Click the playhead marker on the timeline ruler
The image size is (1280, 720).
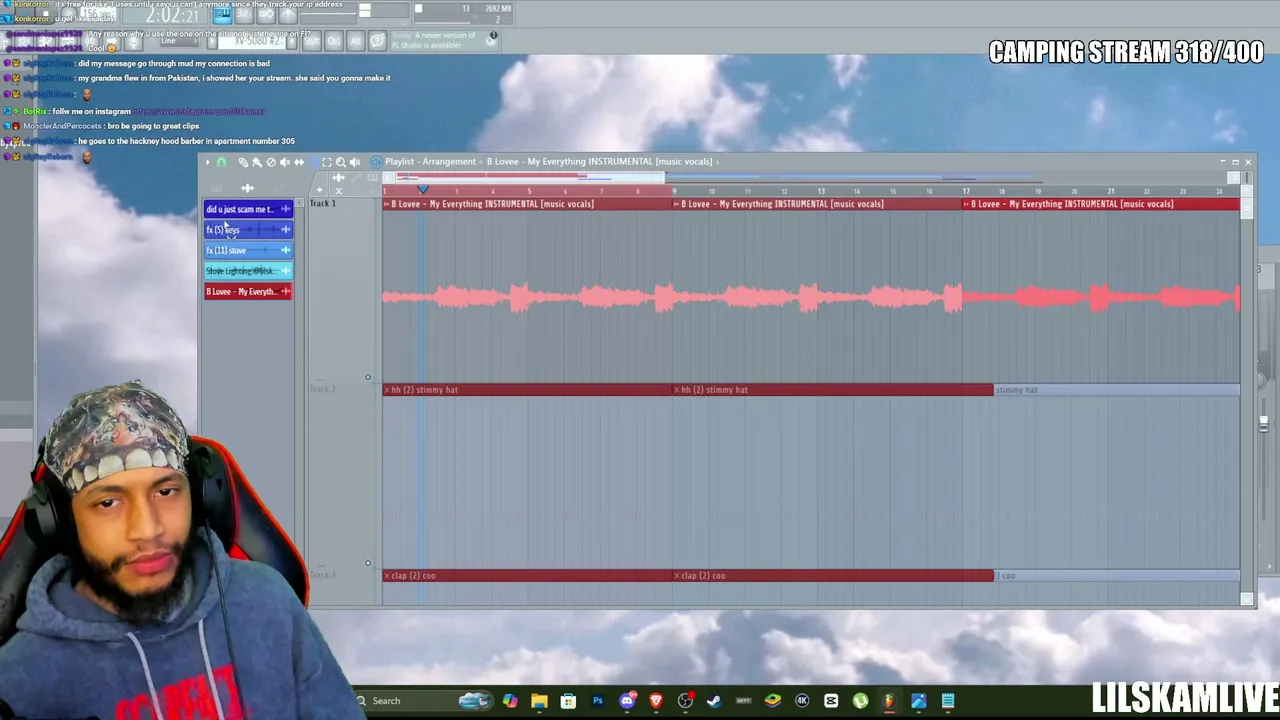423,189
